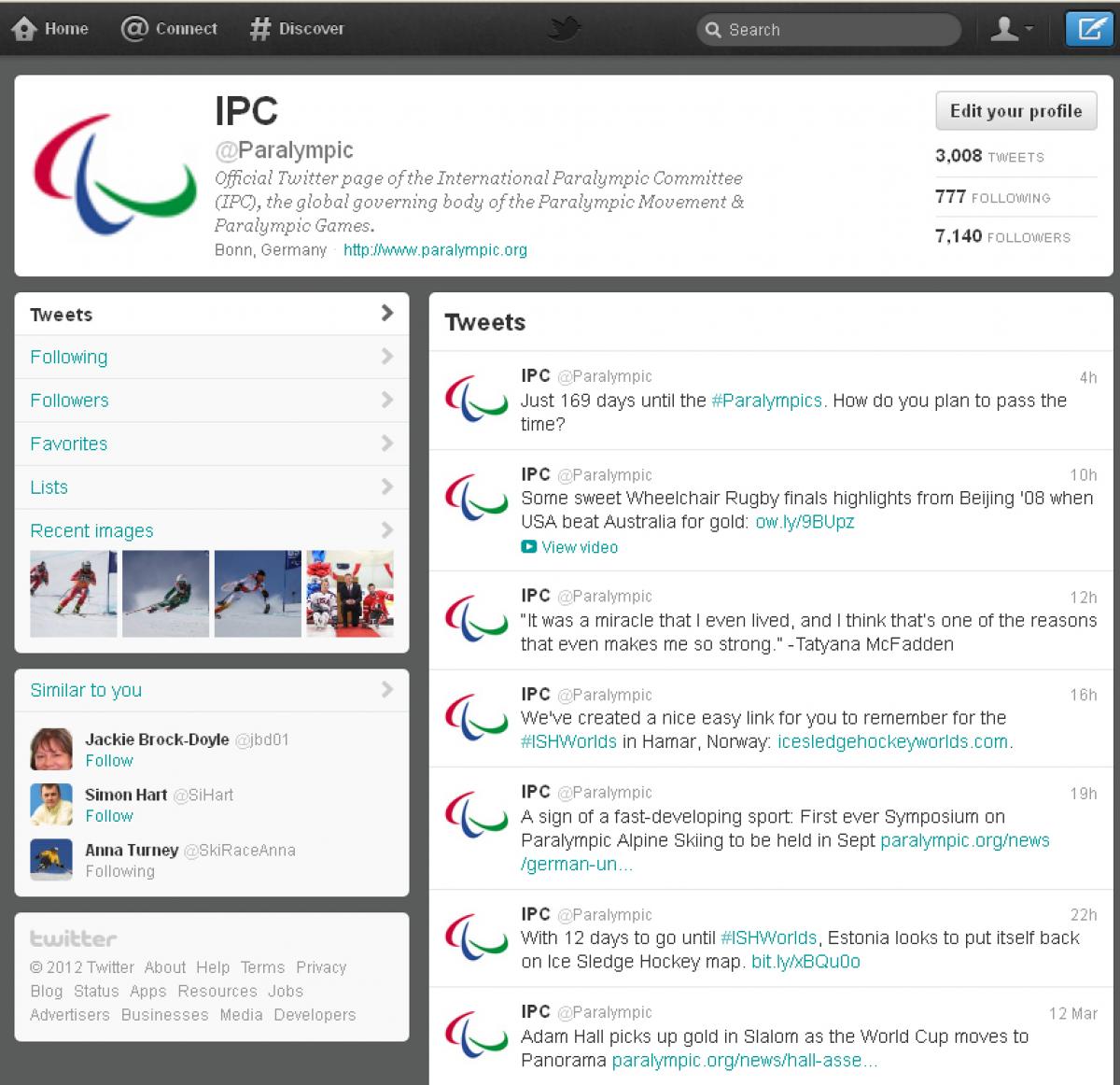The image size is (1120, 1085).
Task: Open the Favorites sidebar item
Action: click(212, 444)
